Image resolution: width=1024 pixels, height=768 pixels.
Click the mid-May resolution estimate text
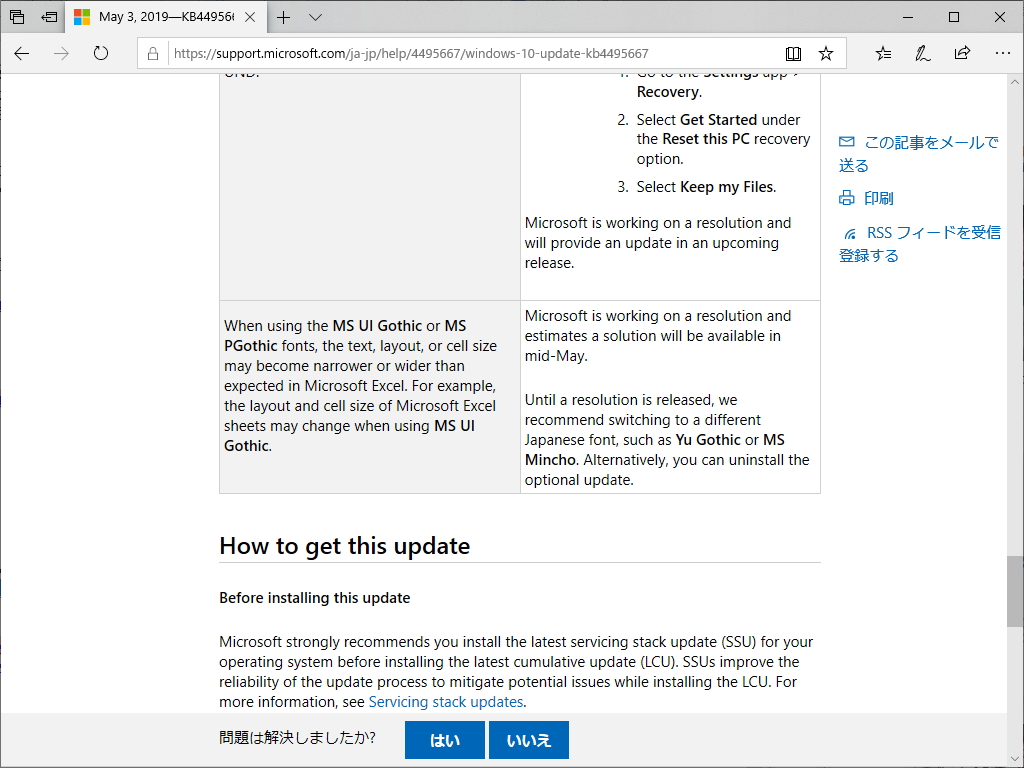[x=658, y=336]
